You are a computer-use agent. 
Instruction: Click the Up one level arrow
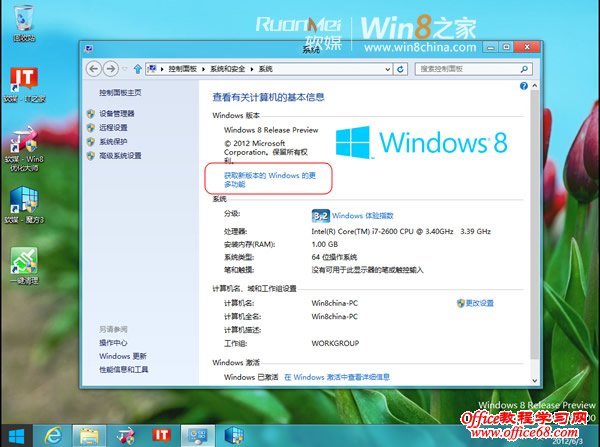pos(137,69)
